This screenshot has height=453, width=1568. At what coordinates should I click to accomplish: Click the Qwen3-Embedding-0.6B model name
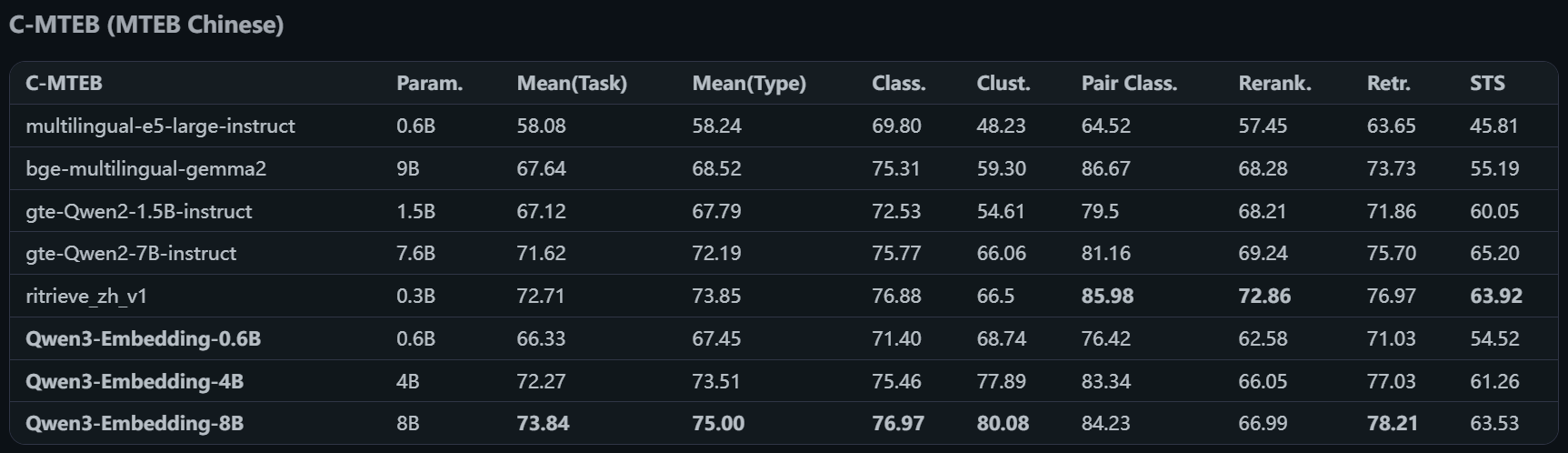(x=143, y=339)
